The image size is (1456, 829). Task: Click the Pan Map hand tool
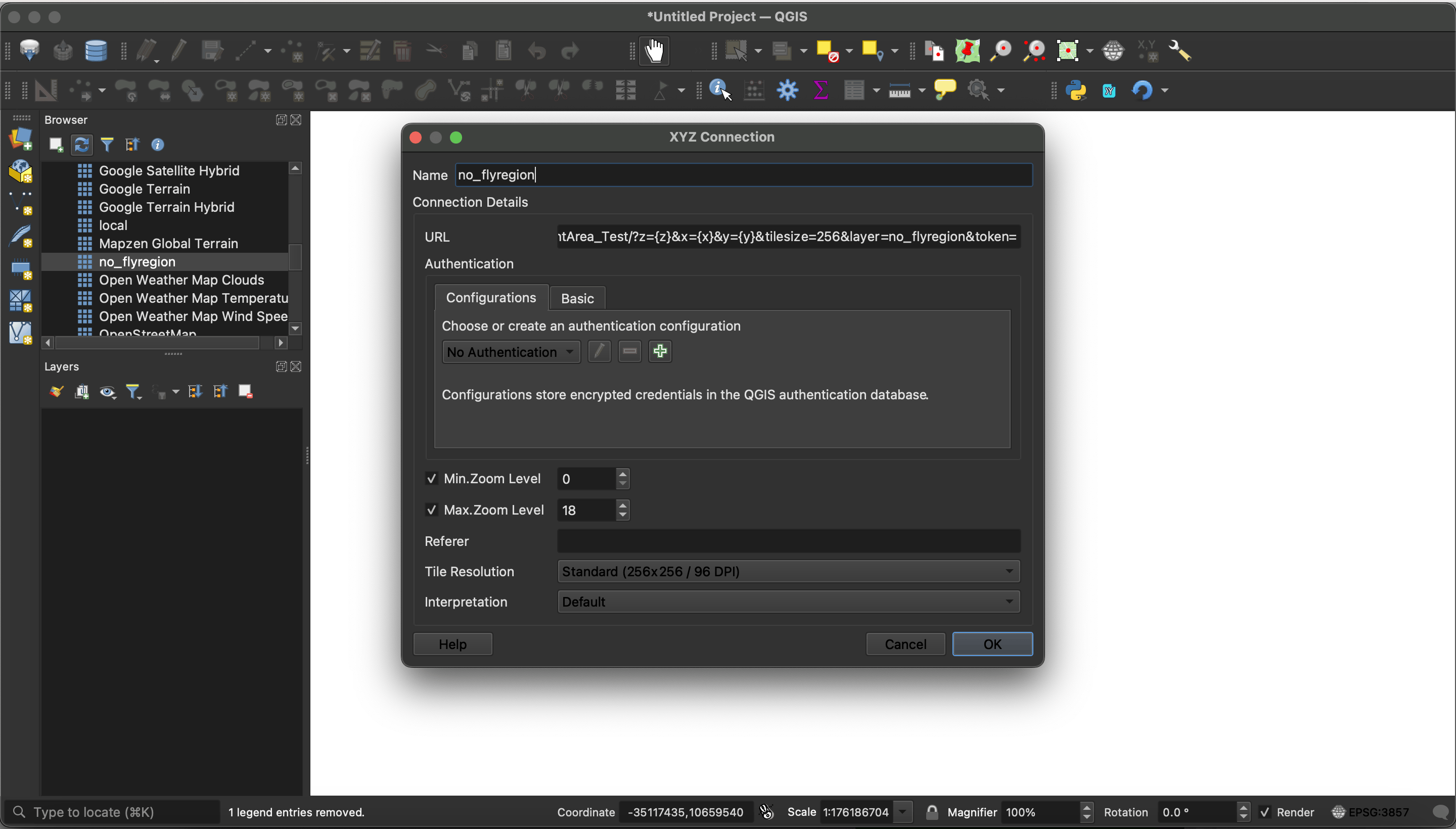click(x=654, y=51)
